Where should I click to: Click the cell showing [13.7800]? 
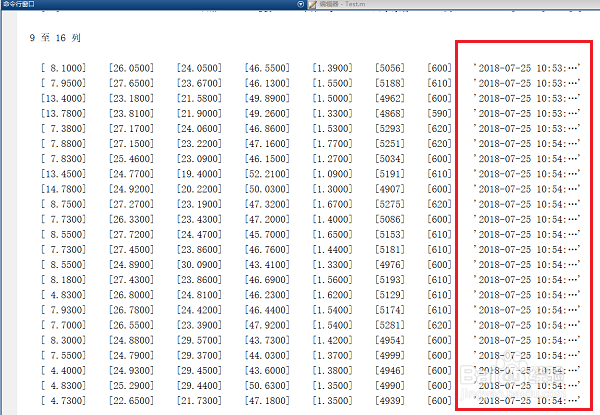pyautogui.click(x=64, y=114)
